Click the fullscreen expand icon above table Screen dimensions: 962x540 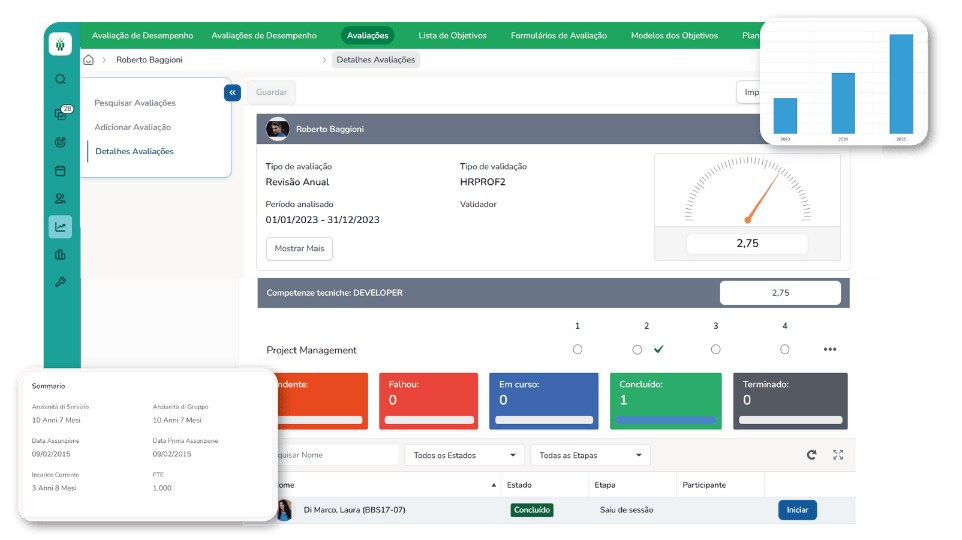pyautogui.click(x=838, y=455)
